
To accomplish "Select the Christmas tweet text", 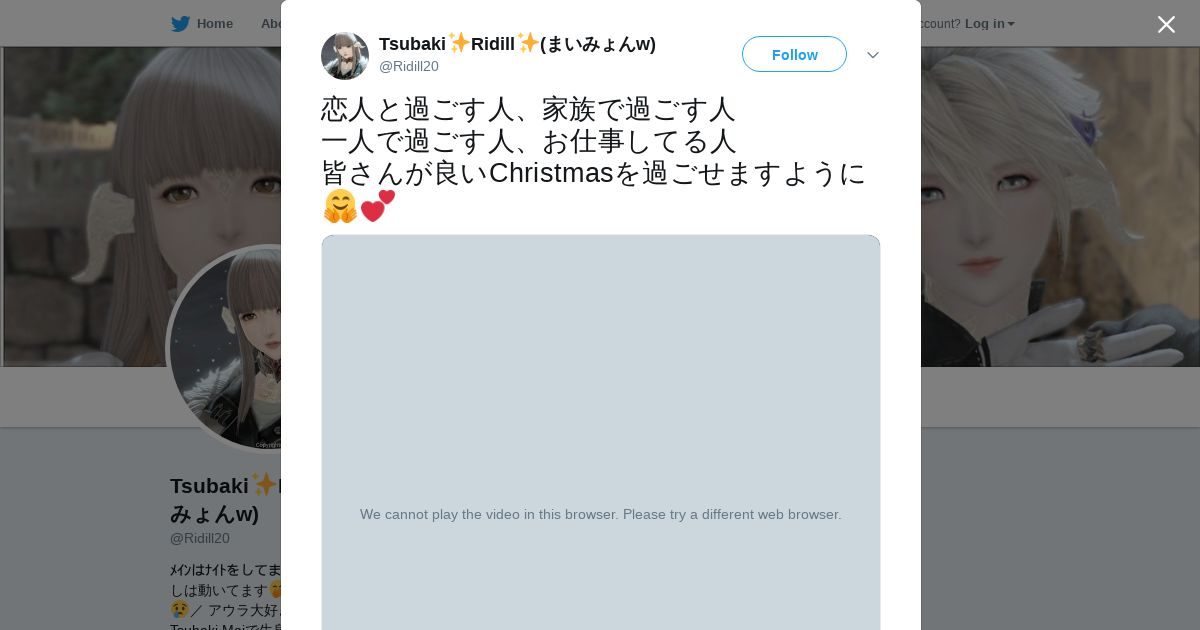I will point(594,157).
